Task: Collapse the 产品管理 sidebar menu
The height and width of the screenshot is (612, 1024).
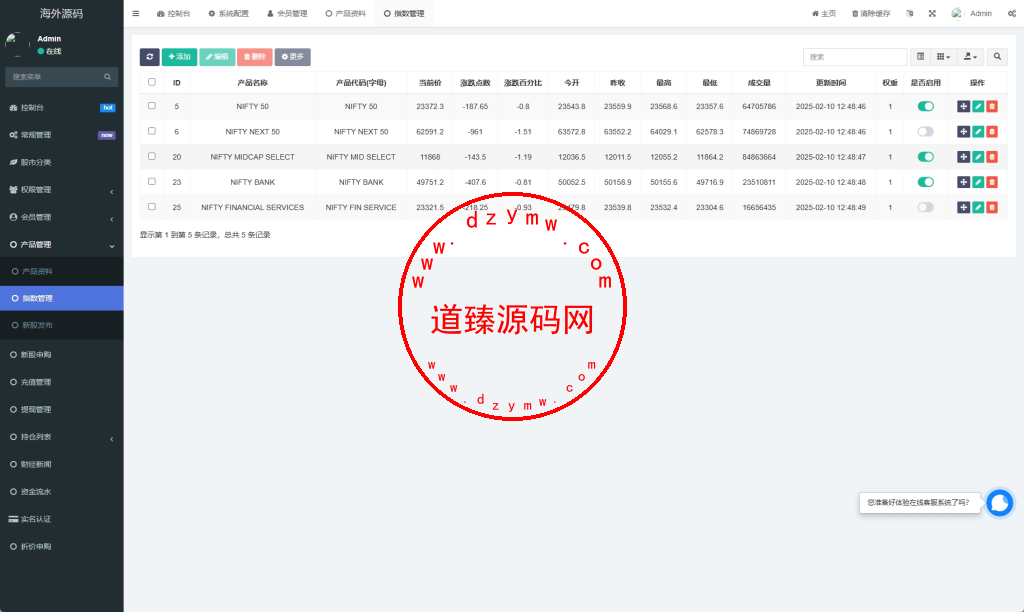Action: [61, 245]
